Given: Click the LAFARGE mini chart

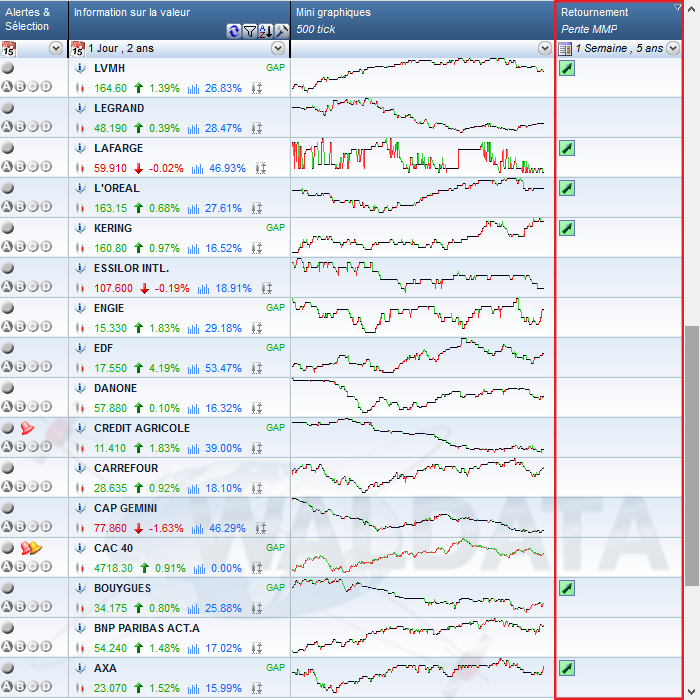Looking at the screenshot, I should tap(418, 156).
